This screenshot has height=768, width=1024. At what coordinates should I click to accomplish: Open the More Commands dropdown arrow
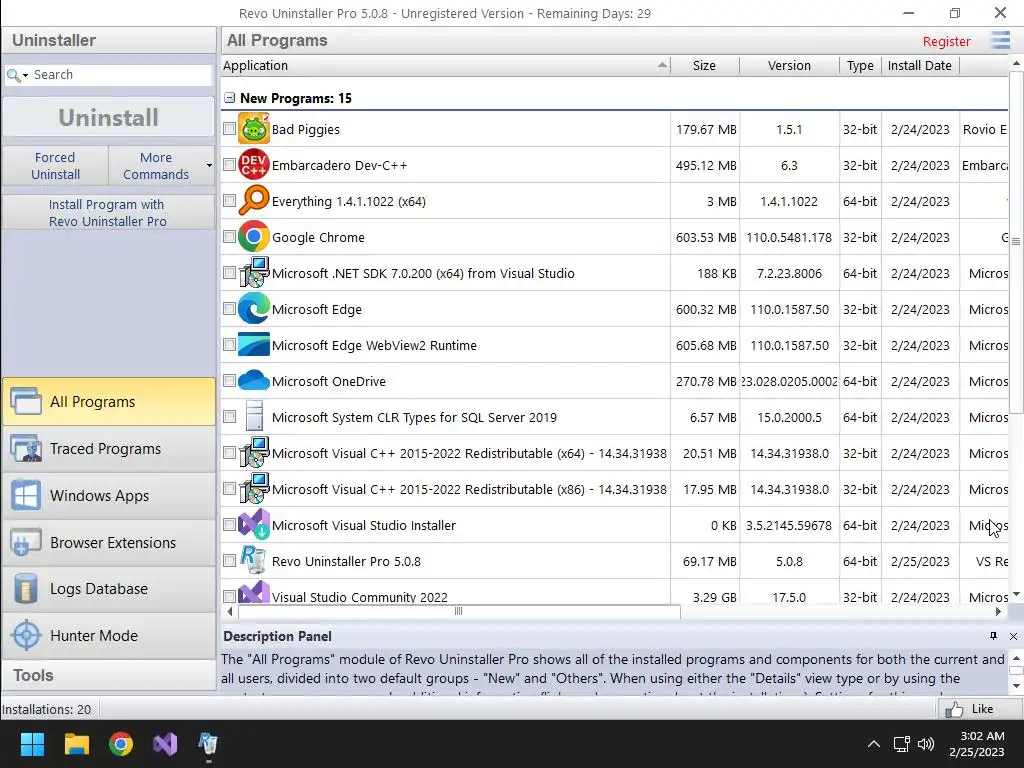209,165
